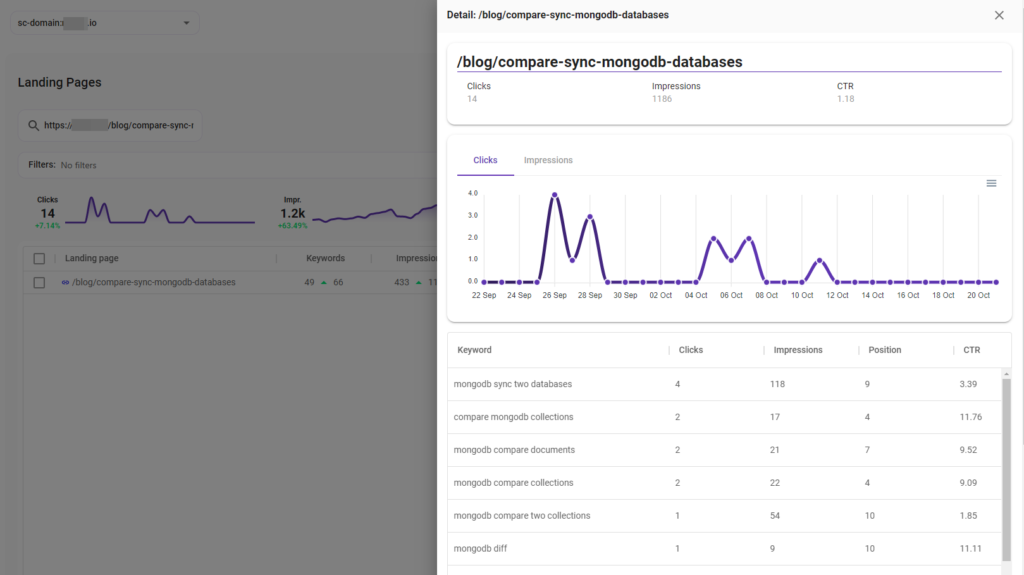Switch to the Impressions tab
Screen dimensions: 1024x575
[548, 160]
